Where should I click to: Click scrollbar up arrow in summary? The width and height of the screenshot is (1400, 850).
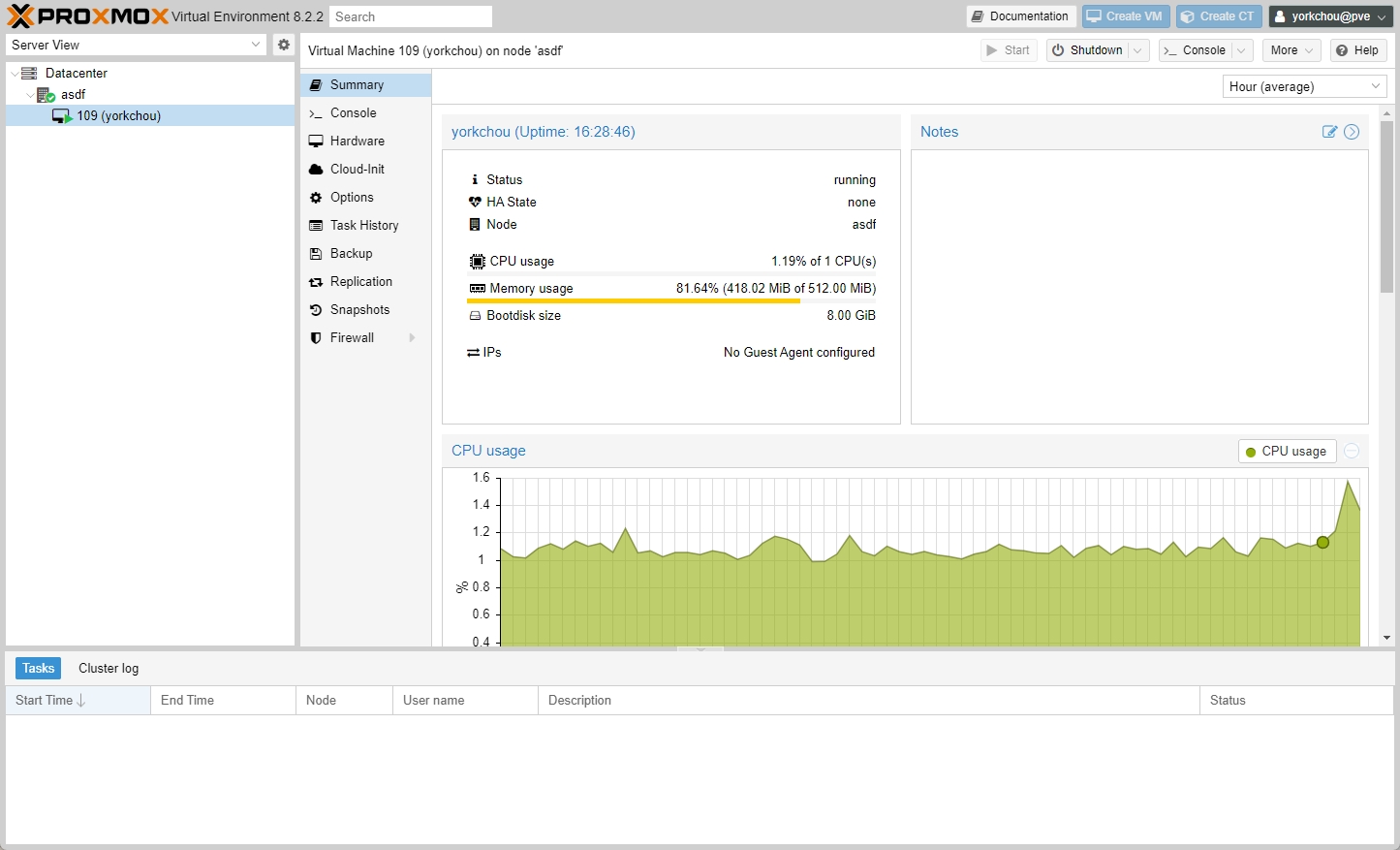click(1386, 112)
